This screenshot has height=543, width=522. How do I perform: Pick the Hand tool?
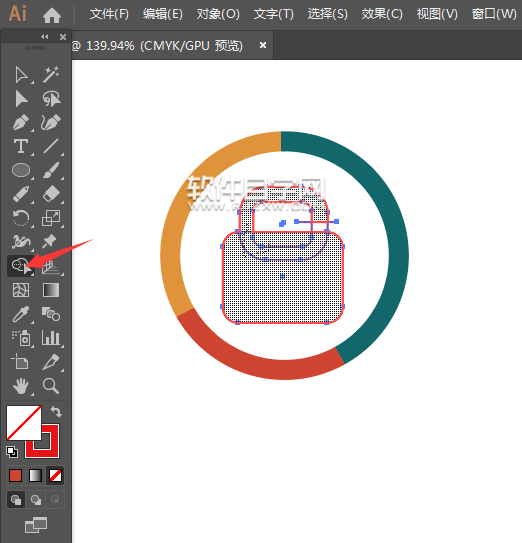click(21, 386)
